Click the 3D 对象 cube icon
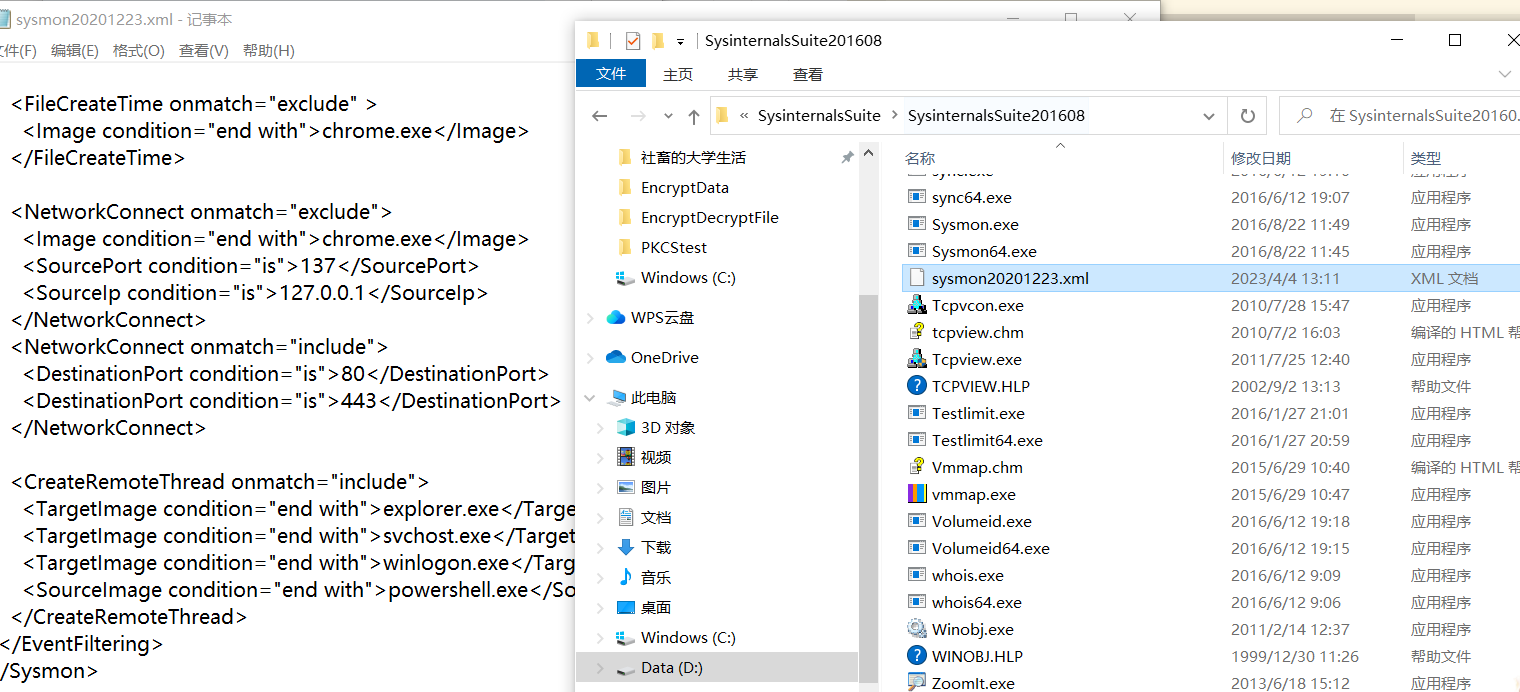Image resolution: width=1520 pixels, height=692 pixels. coord(626,428)
